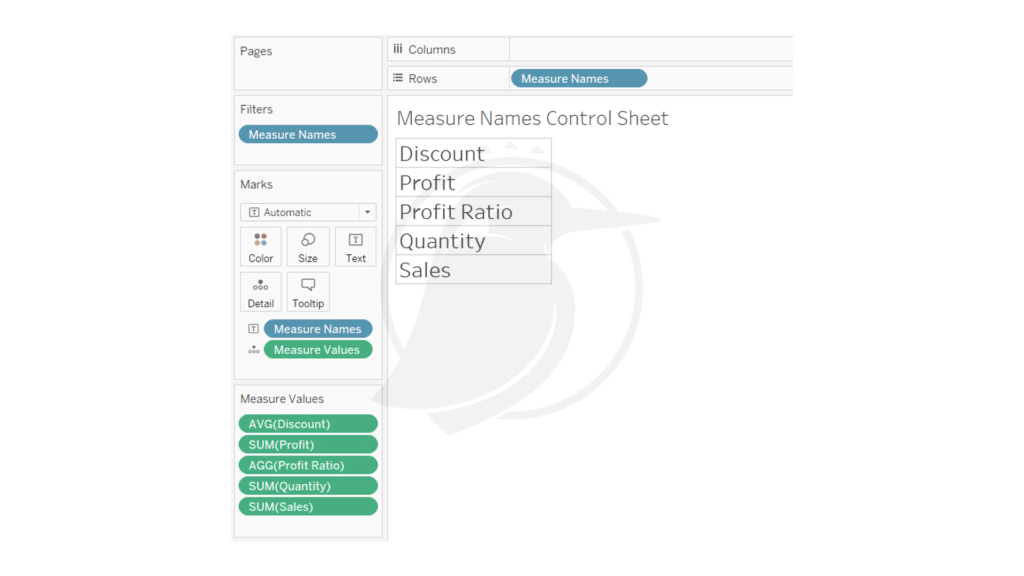Screen dimensions: 1024x576
Task: Open the Detail marks card
Action: click(261, 292)
